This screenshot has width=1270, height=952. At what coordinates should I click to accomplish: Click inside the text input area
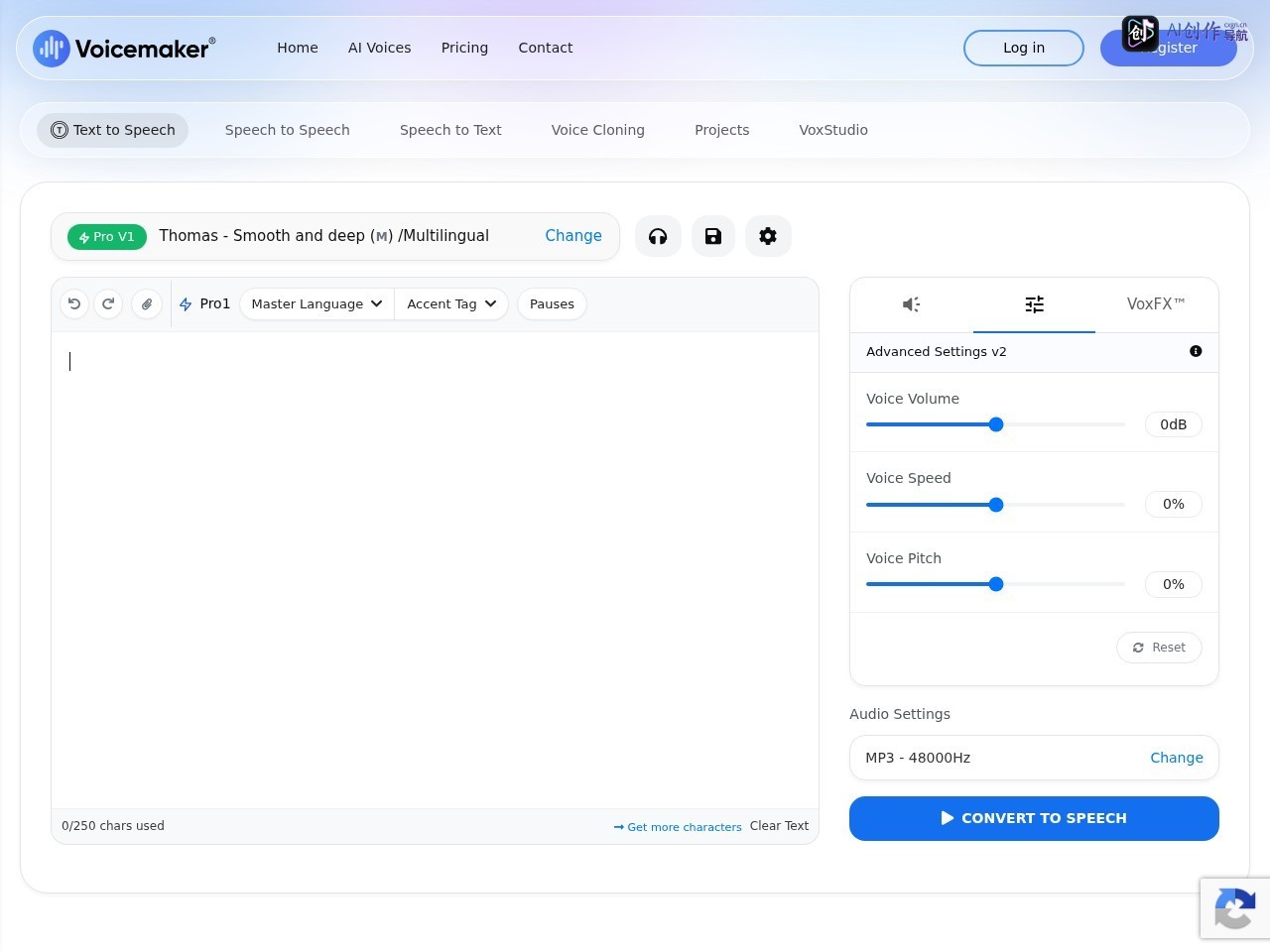(x=435, y=570)
